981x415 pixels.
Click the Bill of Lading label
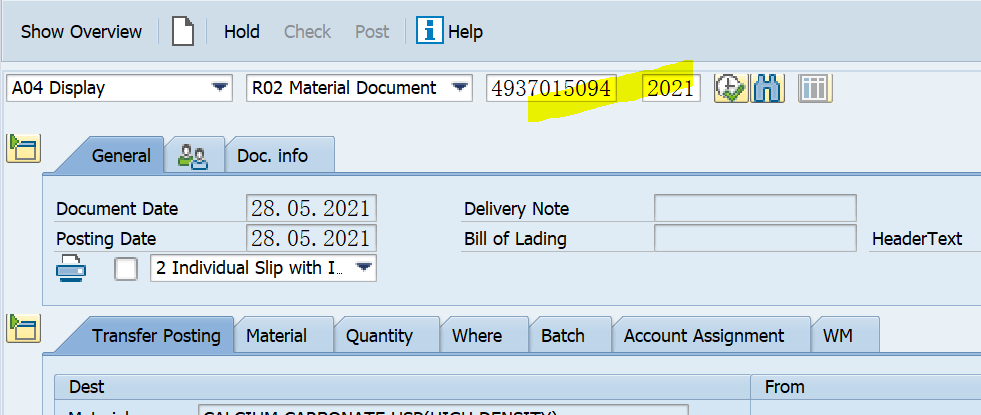(x=515, y=239)
